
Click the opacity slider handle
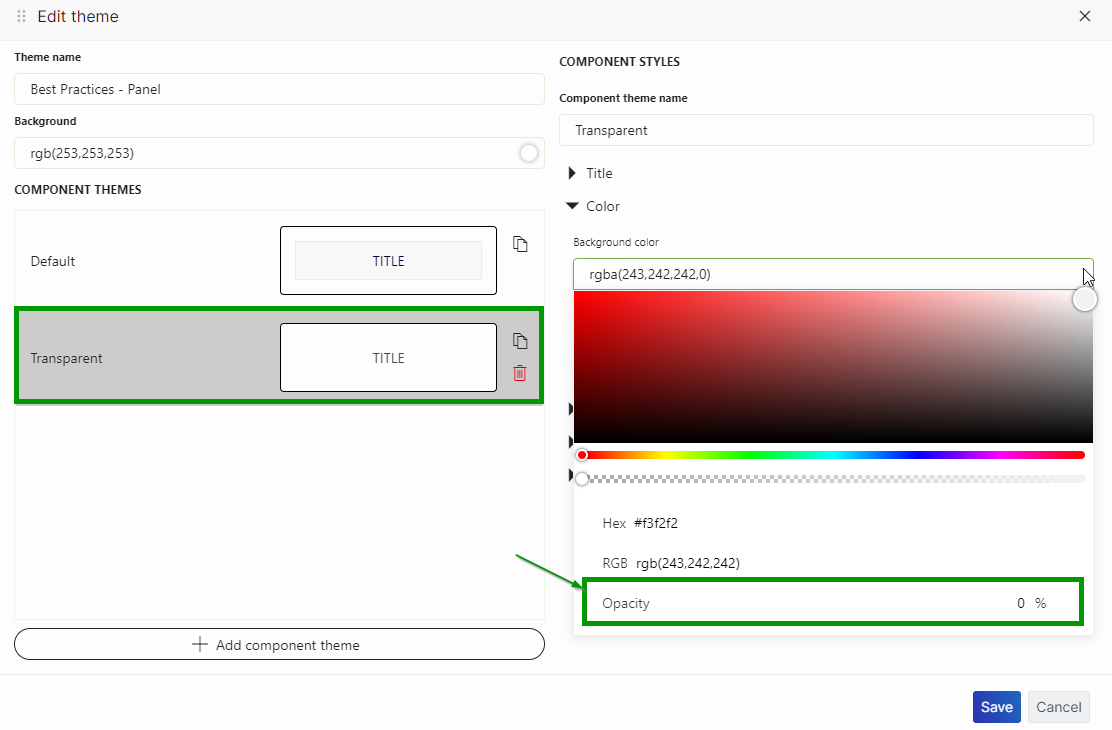coord(582,479)
